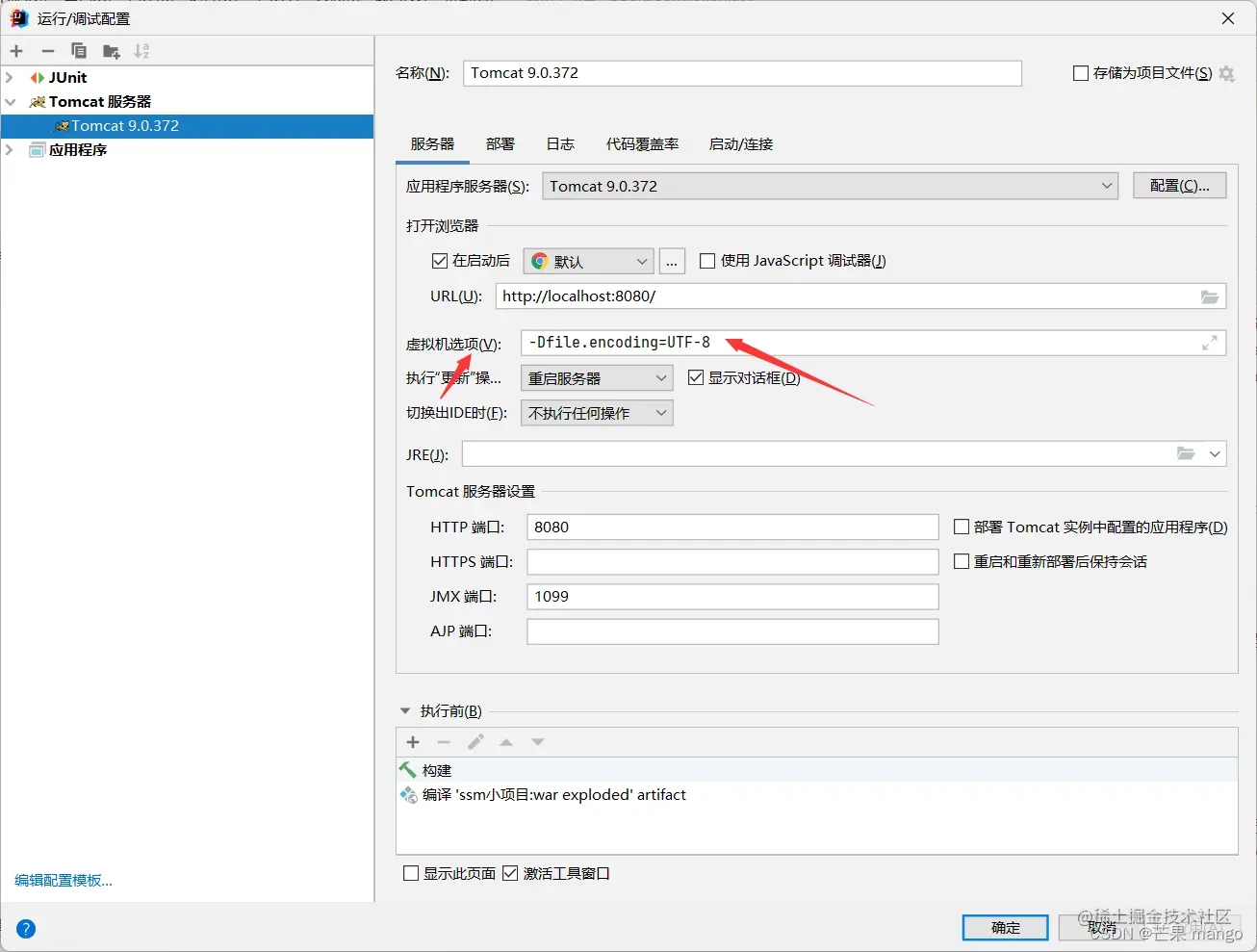Open settings gear for stored project file
Image resolution: width=1257 pixels, height=952 pixels.
point(1226,73)
